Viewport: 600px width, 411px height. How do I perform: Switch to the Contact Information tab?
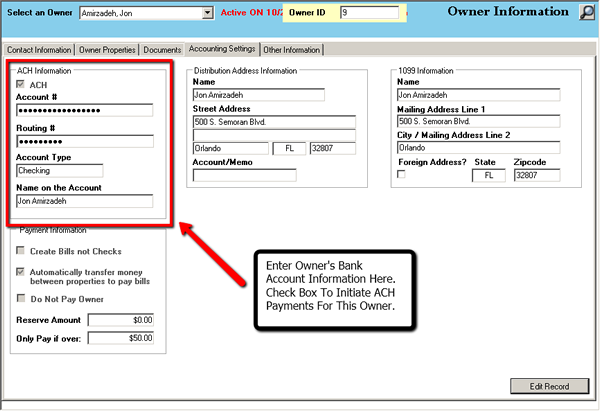coord(39,50)
